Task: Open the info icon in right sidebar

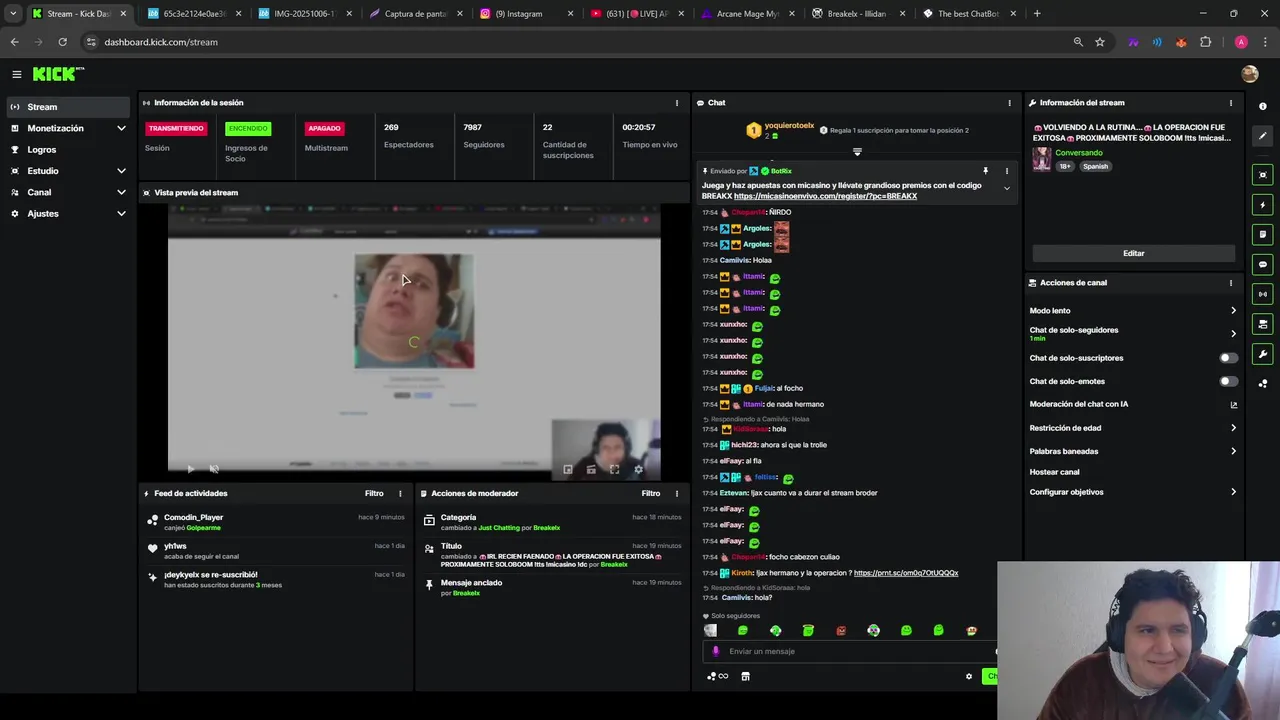Action: click(x=1263, y=106)
